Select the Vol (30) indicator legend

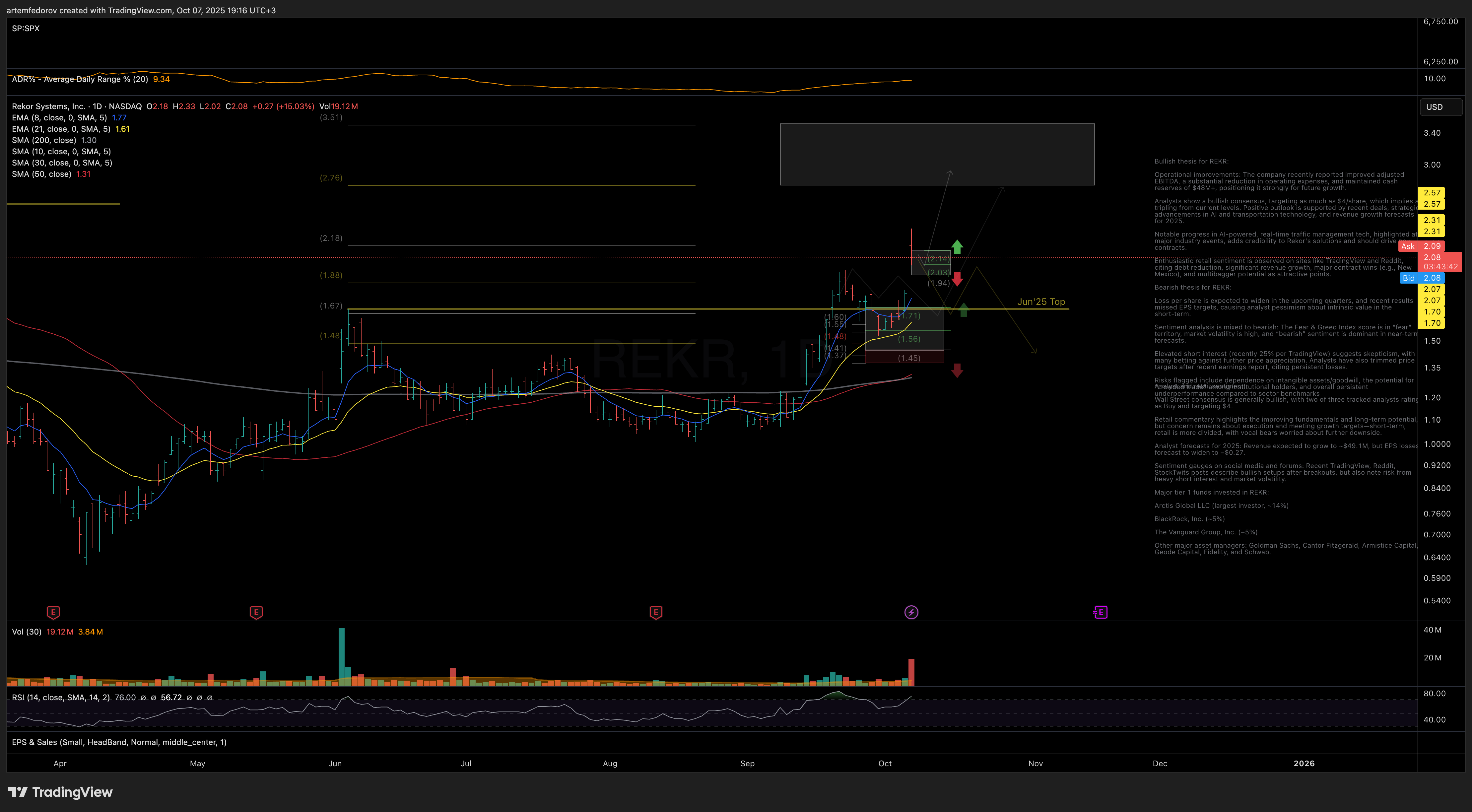click(57, 632)
